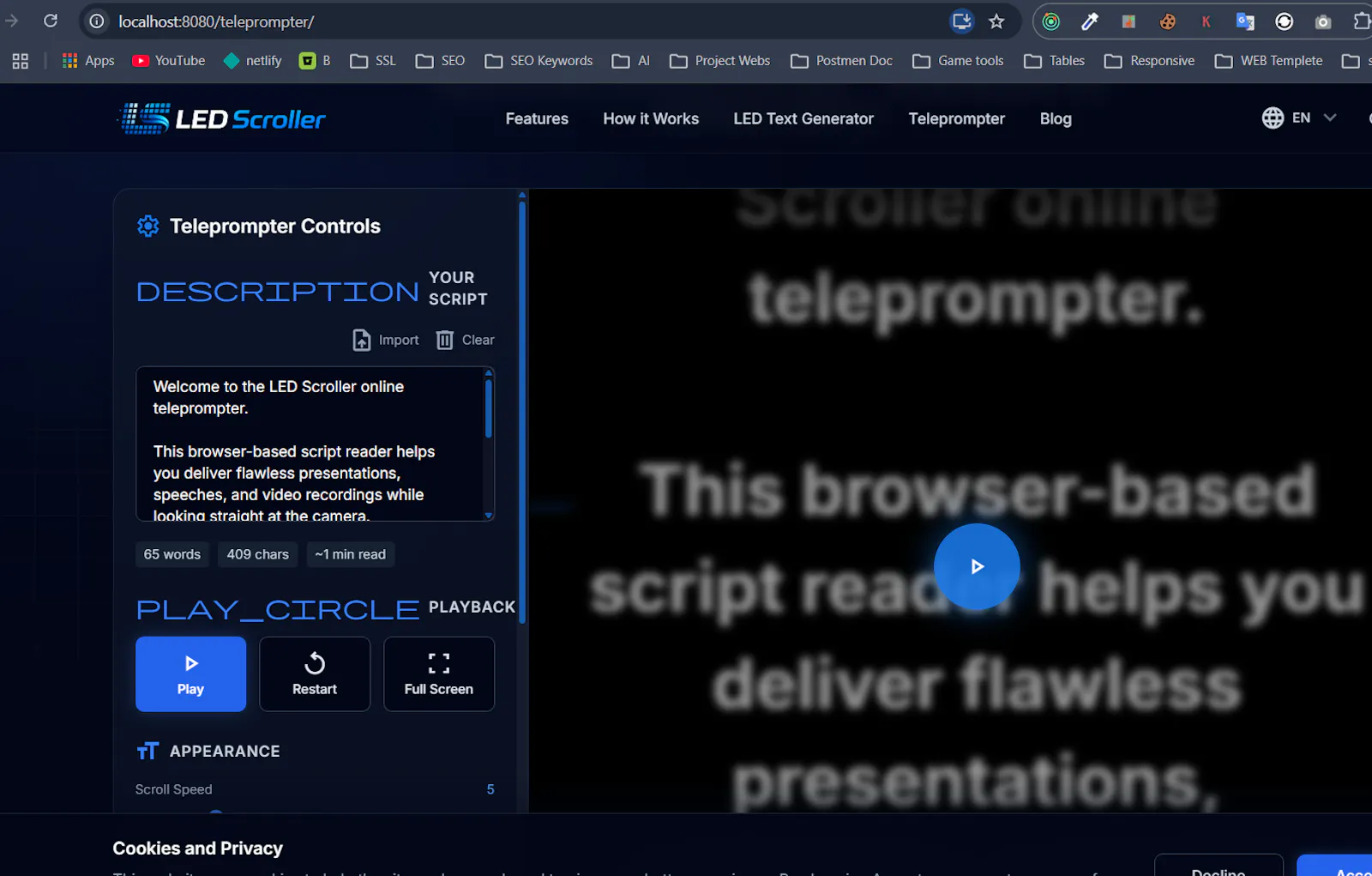Open the Tables bookmark folder
This screenshot has height=876, width=1372.
(1055, 61)
